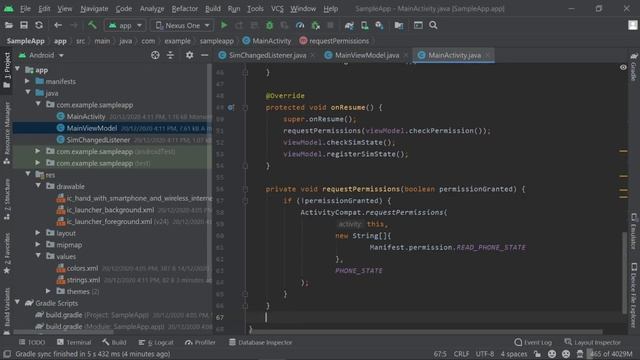The height and width of the screenshot is (360, 640).
Task: Select strings.xml in values folder
Action: pos(83,280)
